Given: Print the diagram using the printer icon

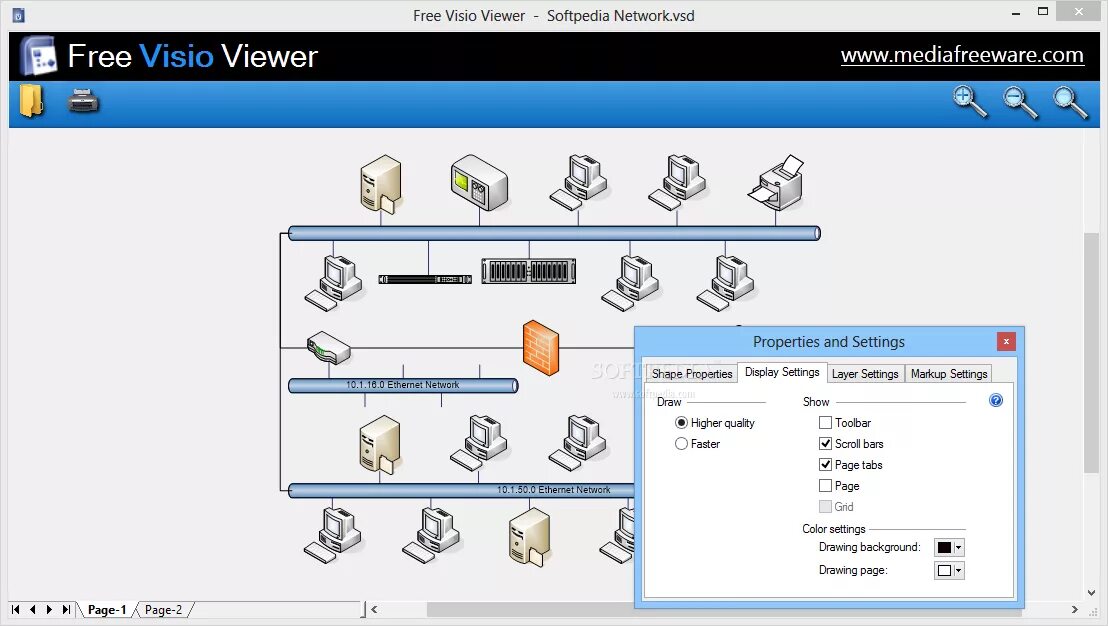Looking at the screenshot, I should point(83,101).
